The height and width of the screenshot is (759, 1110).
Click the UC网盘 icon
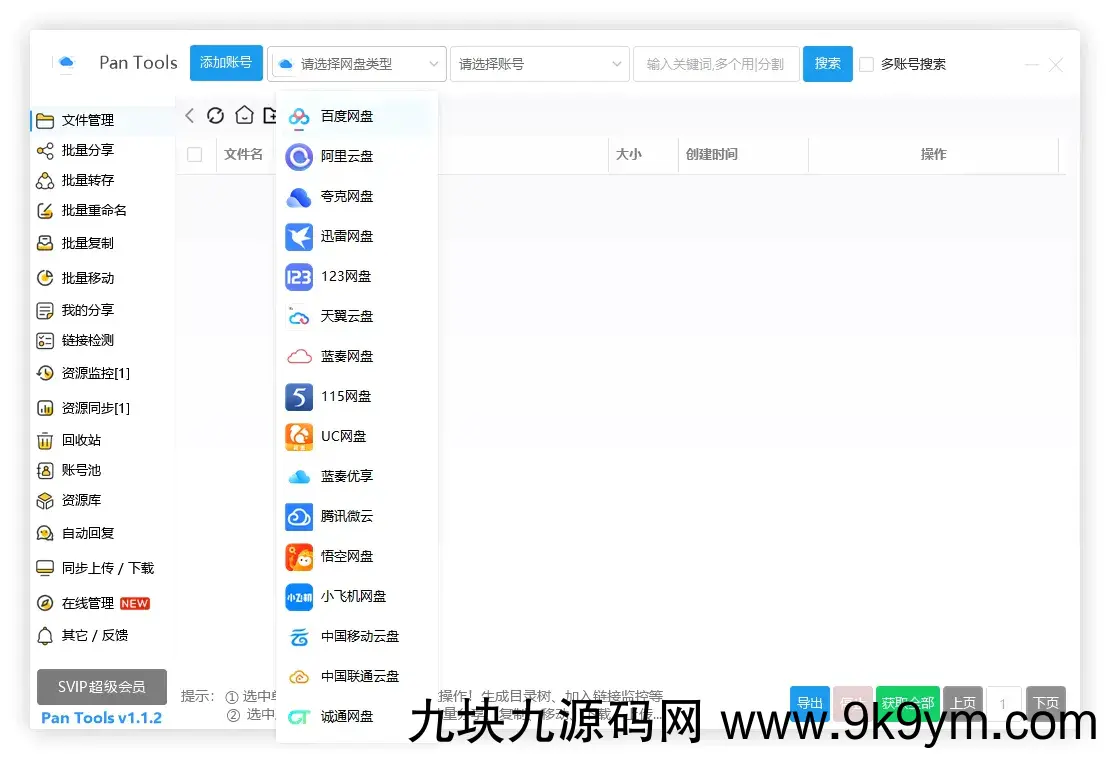pyautogui.click(x=299, y=437)
